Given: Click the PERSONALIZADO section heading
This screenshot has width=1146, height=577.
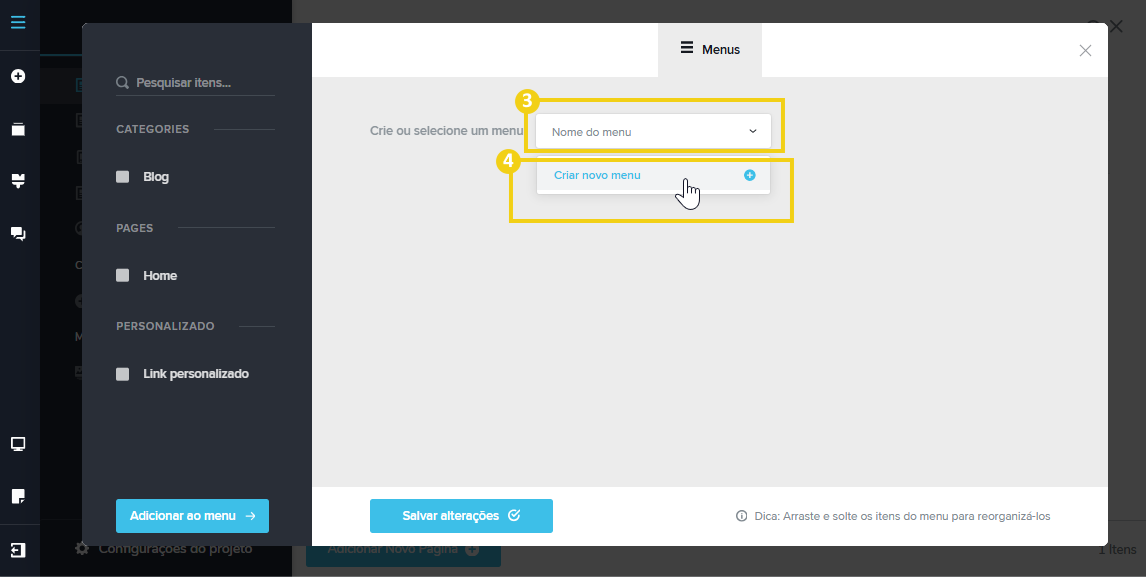Looking at the screenshot, I should pyautogui.click(x=165, y=326).
